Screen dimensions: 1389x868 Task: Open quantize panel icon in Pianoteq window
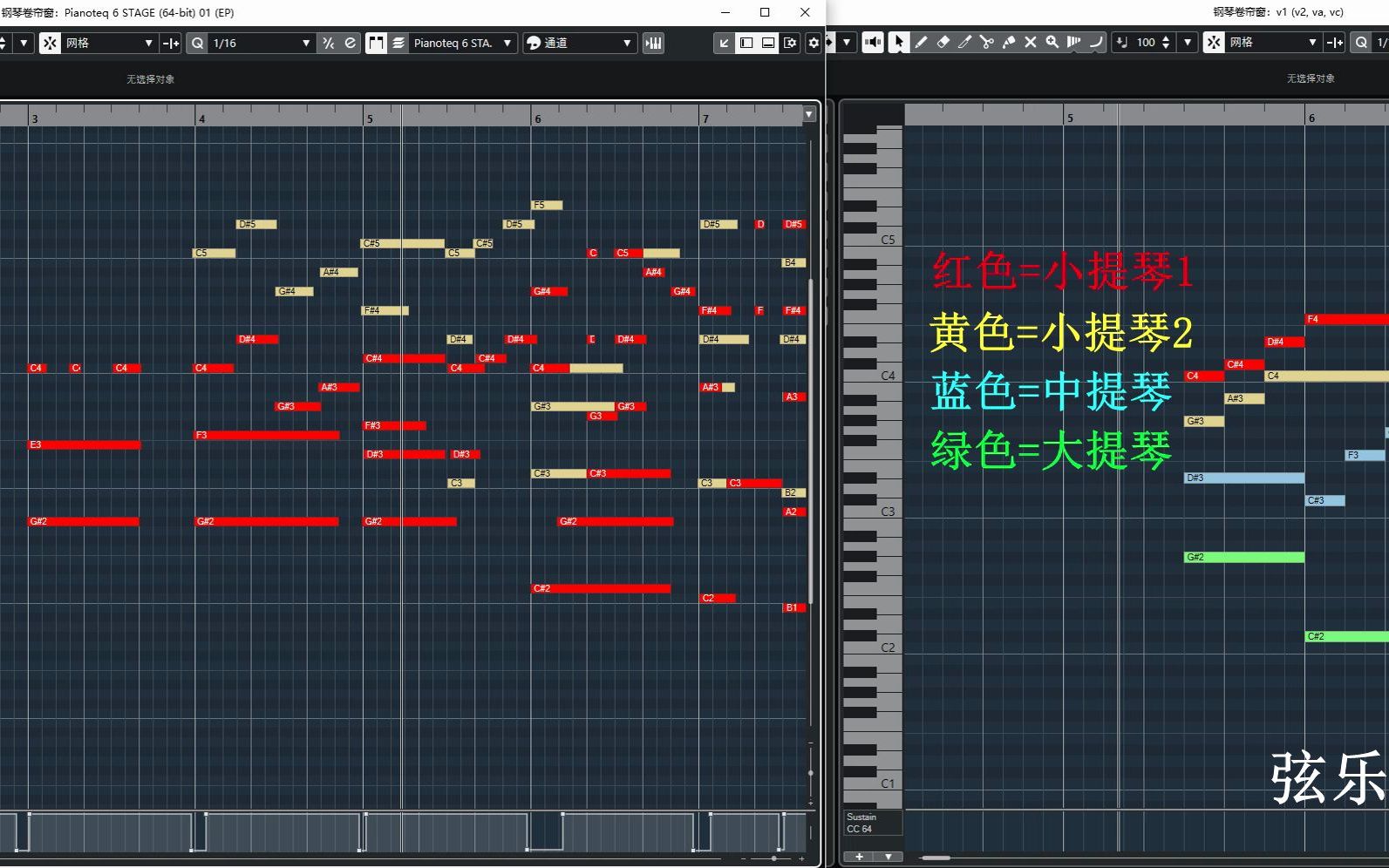point(350,43)
